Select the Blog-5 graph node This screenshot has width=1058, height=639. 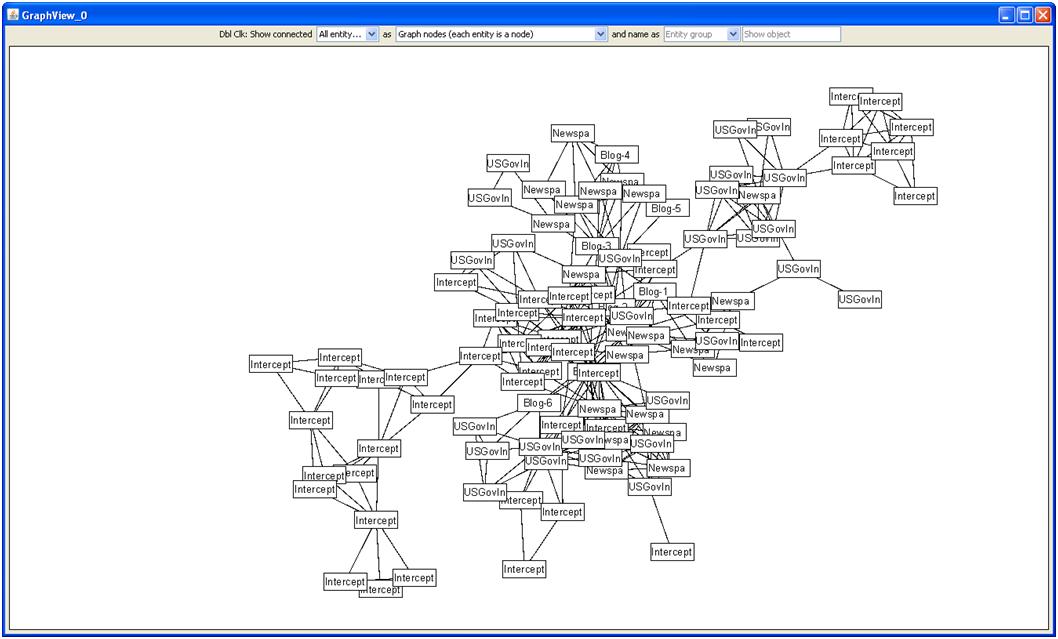point(667,209)
